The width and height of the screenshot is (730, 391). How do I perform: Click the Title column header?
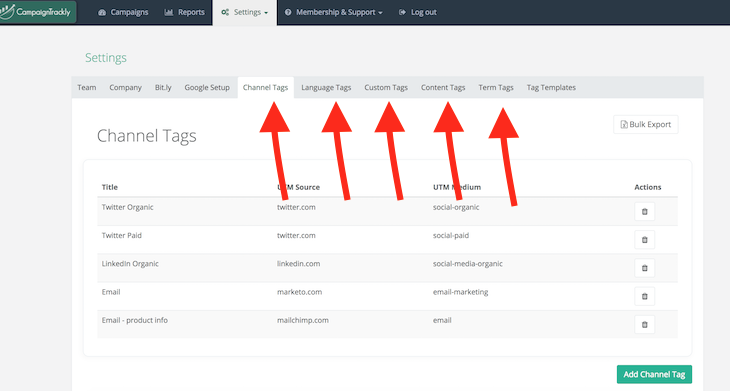tap(110, 187)
